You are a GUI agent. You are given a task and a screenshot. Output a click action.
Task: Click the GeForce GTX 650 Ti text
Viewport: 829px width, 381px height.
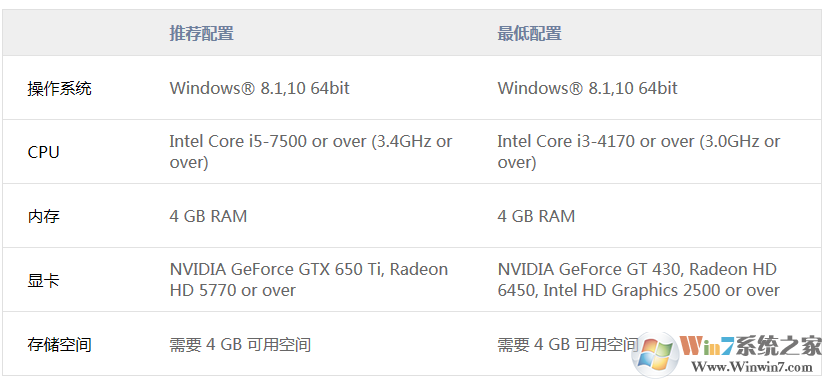[307, 270]
